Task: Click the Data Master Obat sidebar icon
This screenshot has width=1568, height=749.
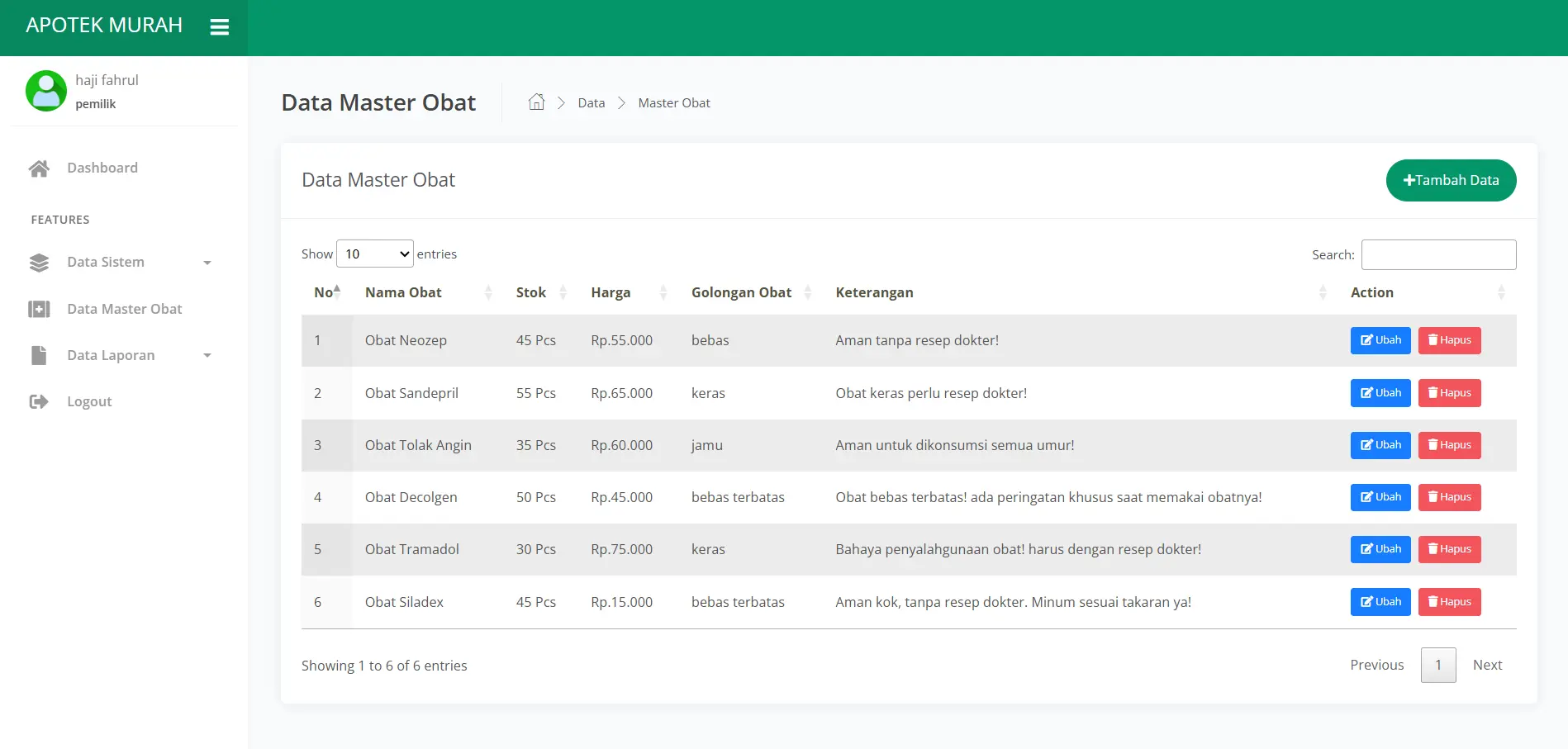Action: click(x=39, y=309)
